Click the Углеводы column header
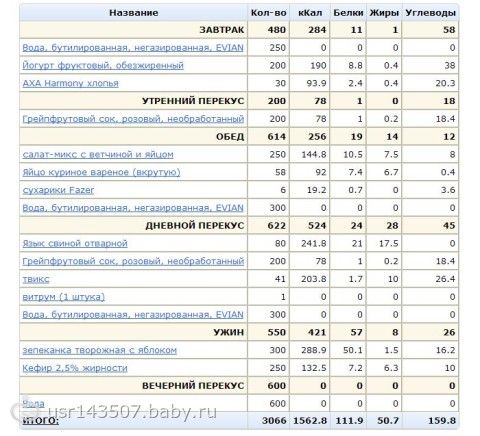Screen dimensions: 480x436 [x=430, y=13]
